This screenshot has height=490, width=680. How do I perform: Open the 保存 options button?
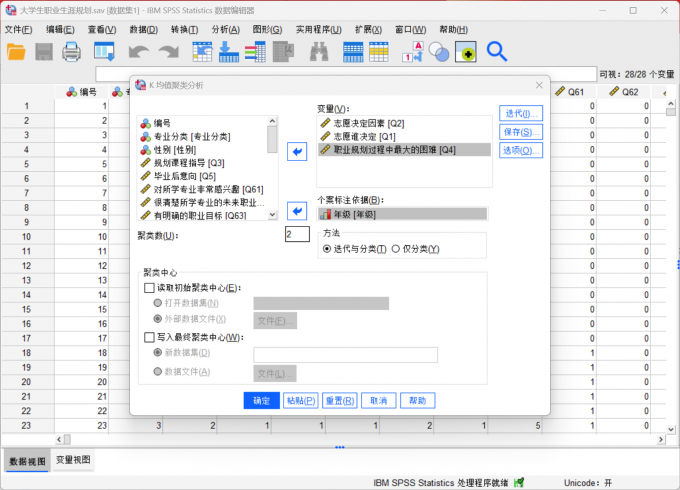coord(520,132)
